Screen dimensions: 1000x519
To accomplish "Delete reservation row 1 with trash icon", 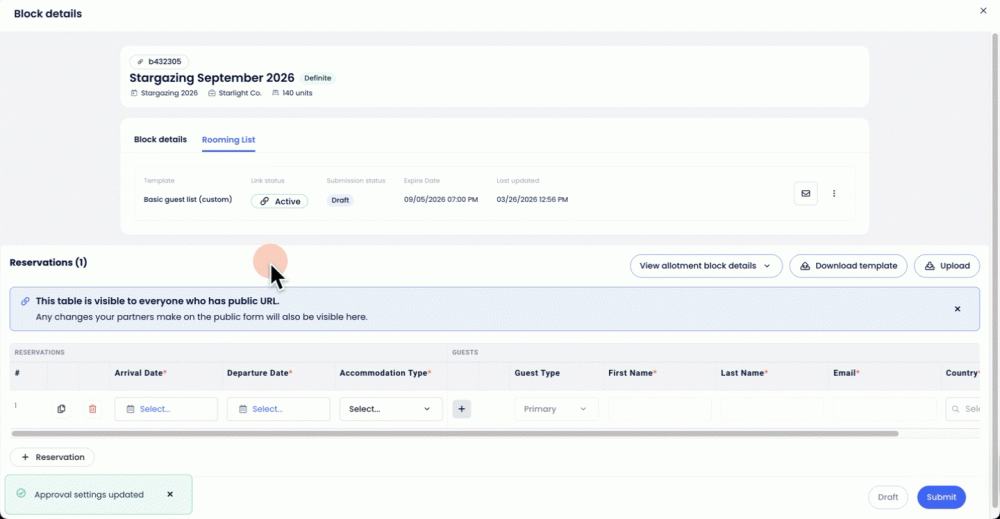I will tap(92, 409).
